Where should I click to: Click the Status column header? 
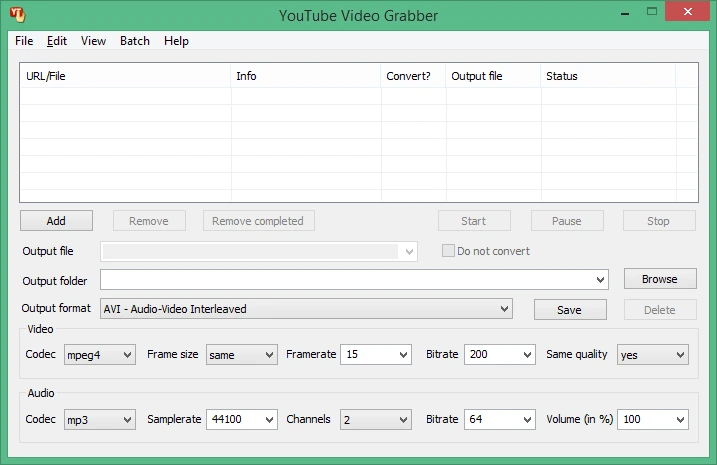coord(608,76)
